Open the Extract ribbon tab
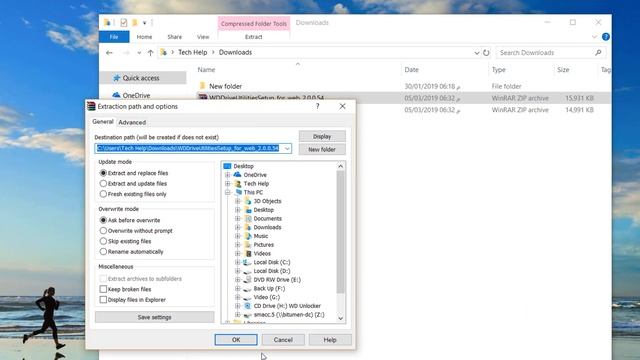640x360 pixels. point(253,37)
